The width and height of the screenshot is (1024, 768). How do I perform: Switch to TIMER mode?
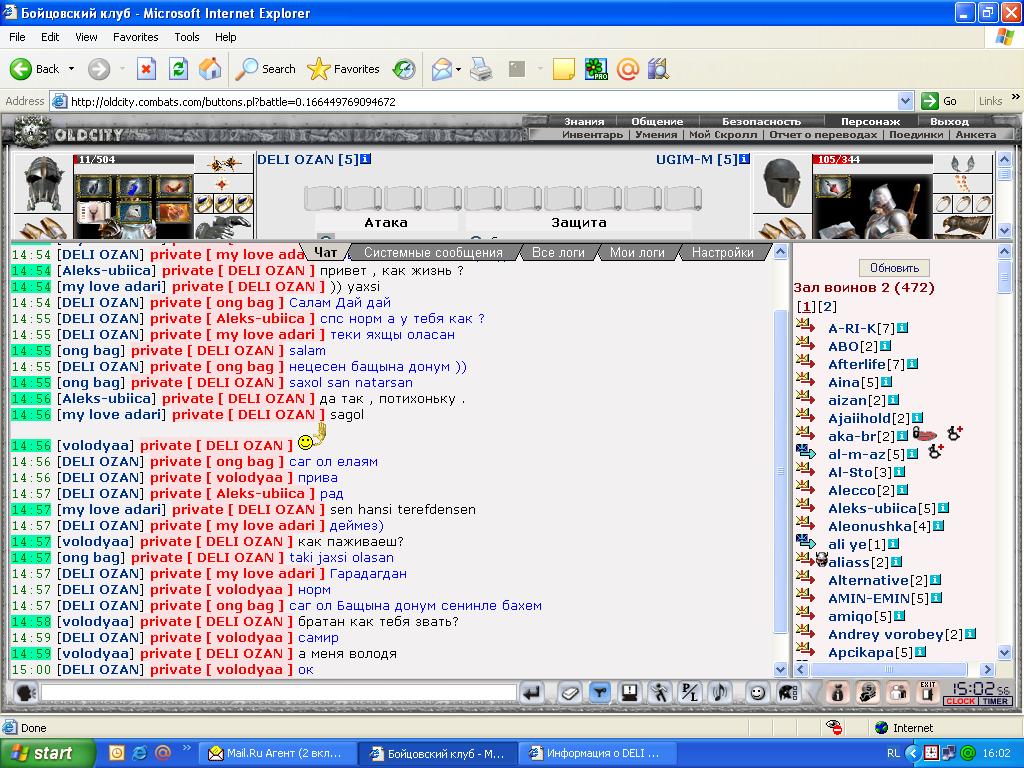click(x=995, y=701)
